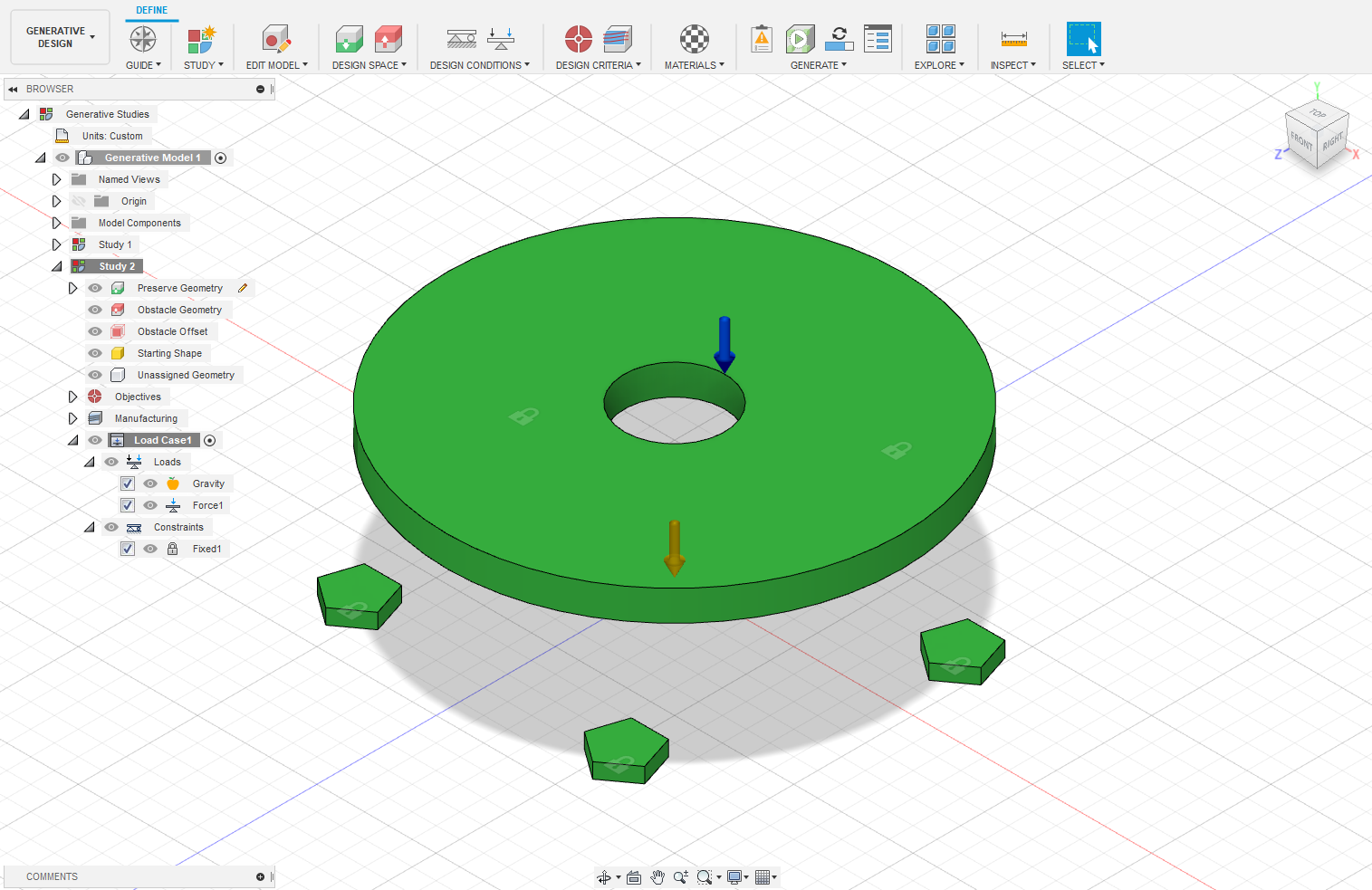Expand the Model Components folder

click(x=56, y=223)
